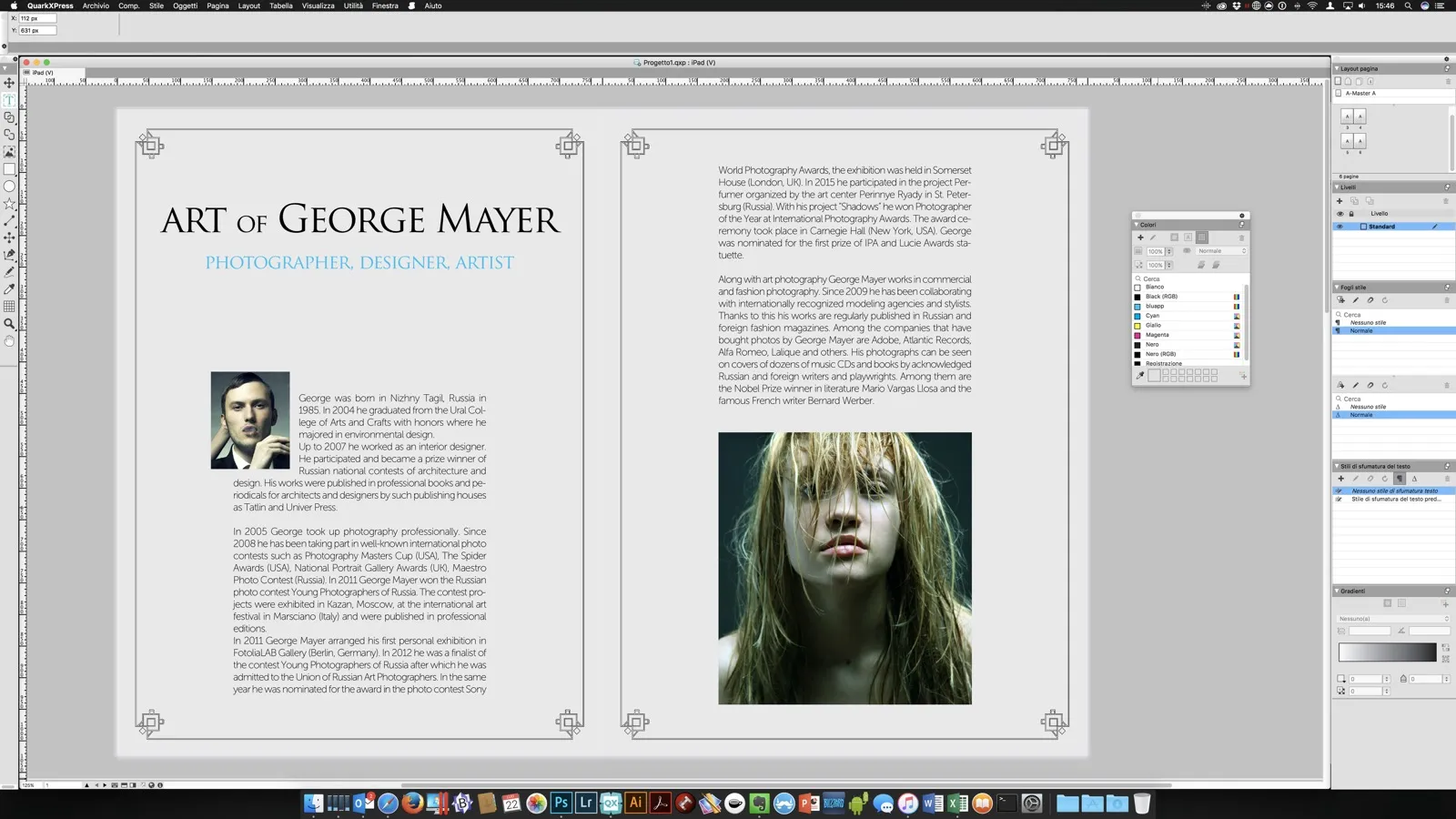Select the Nessuno stile paragraph style

[1368, 322]
